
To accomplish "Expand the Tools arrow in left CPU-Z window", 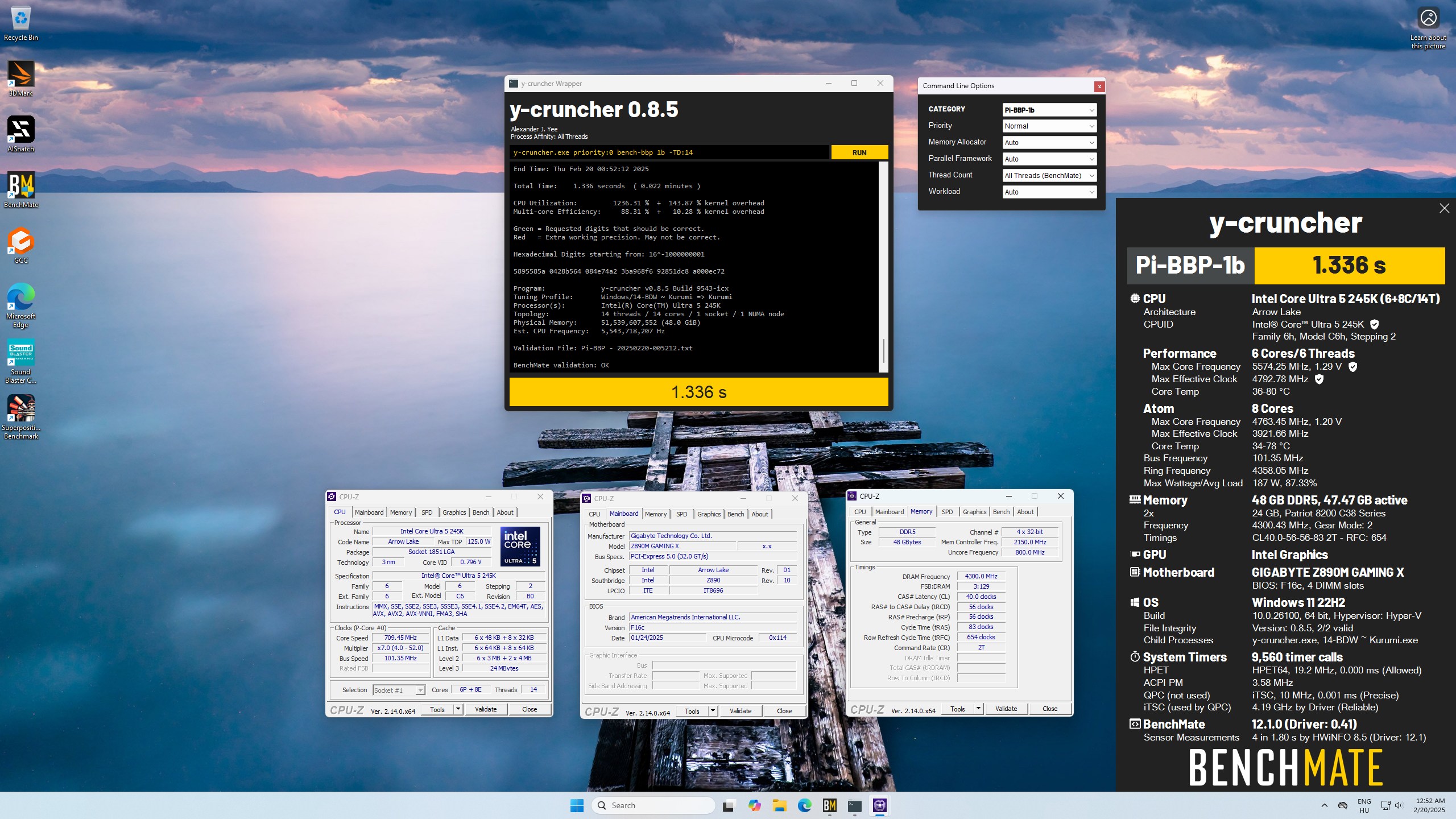I will [458, 709].
